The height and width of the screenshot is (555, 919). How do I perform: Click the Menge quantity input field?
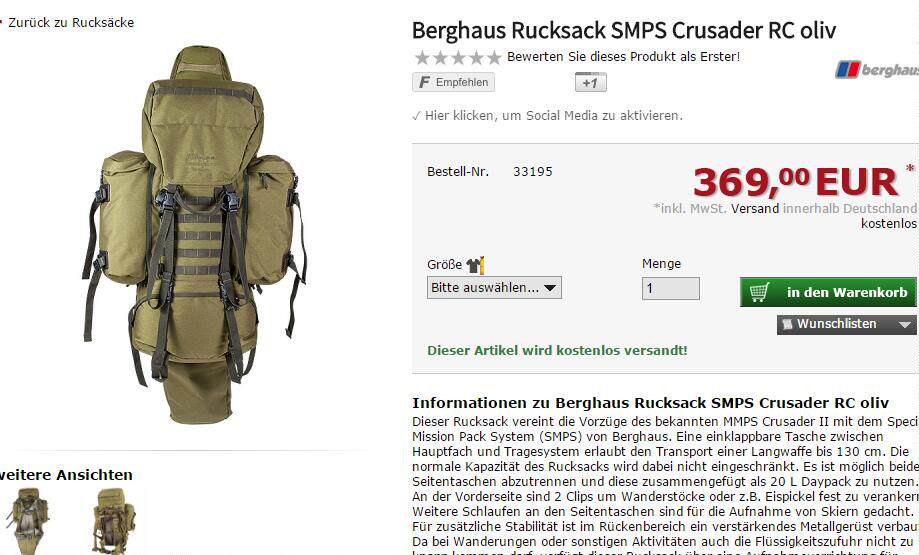coord(670,288)
